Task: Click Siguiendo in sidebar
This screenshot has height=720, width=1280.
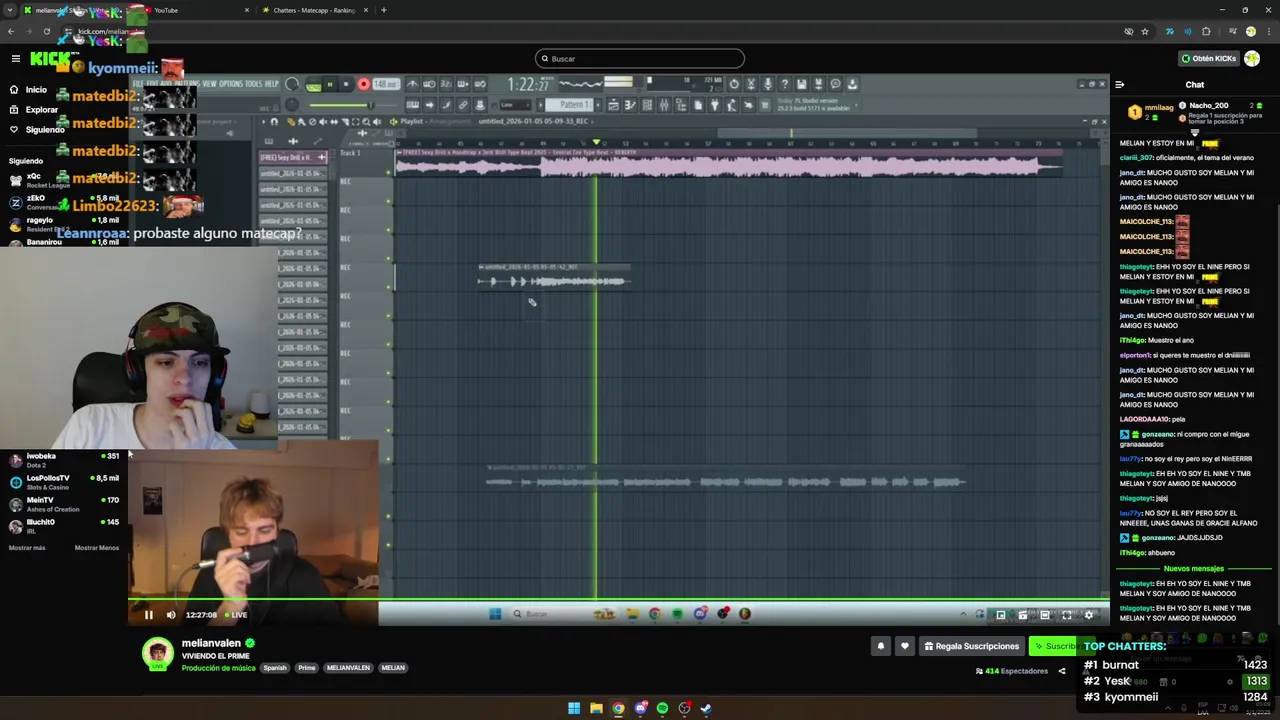Action: [45, 130]
